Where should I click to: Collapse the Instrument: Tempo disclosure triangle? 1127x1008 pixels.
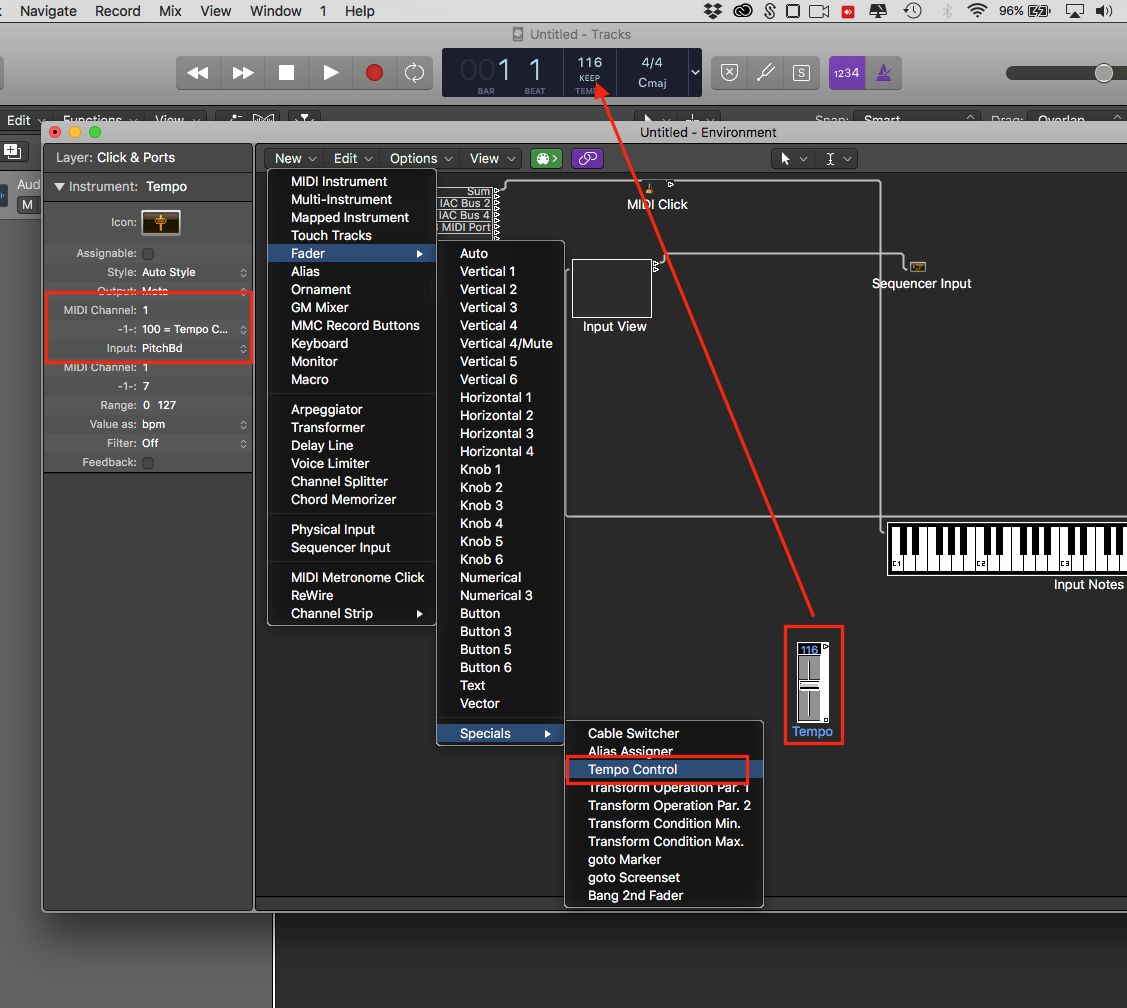pos(59,187)
